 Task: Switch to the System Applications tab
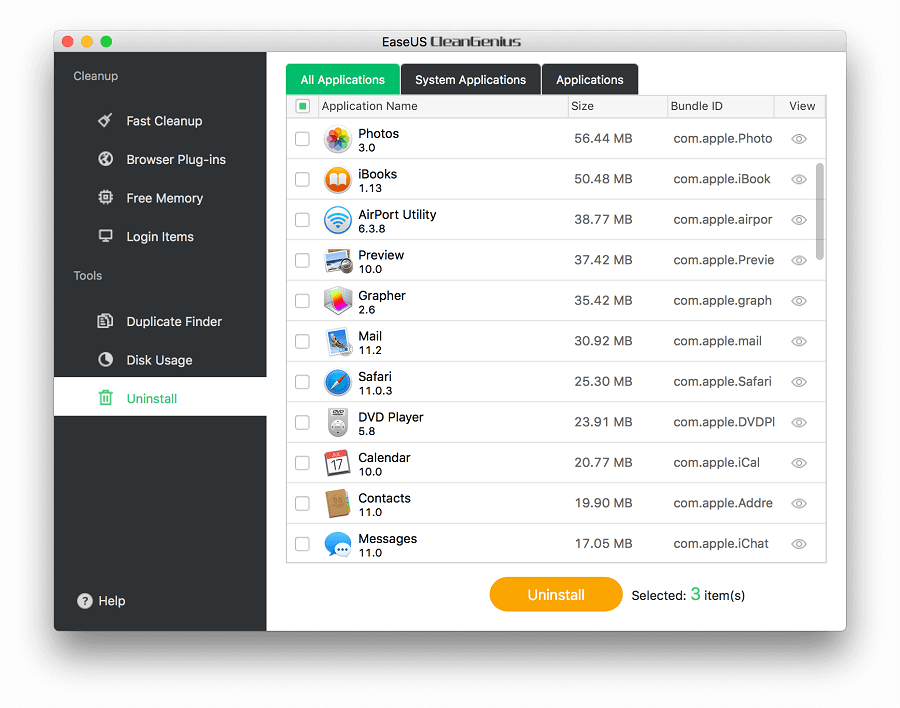471,79
